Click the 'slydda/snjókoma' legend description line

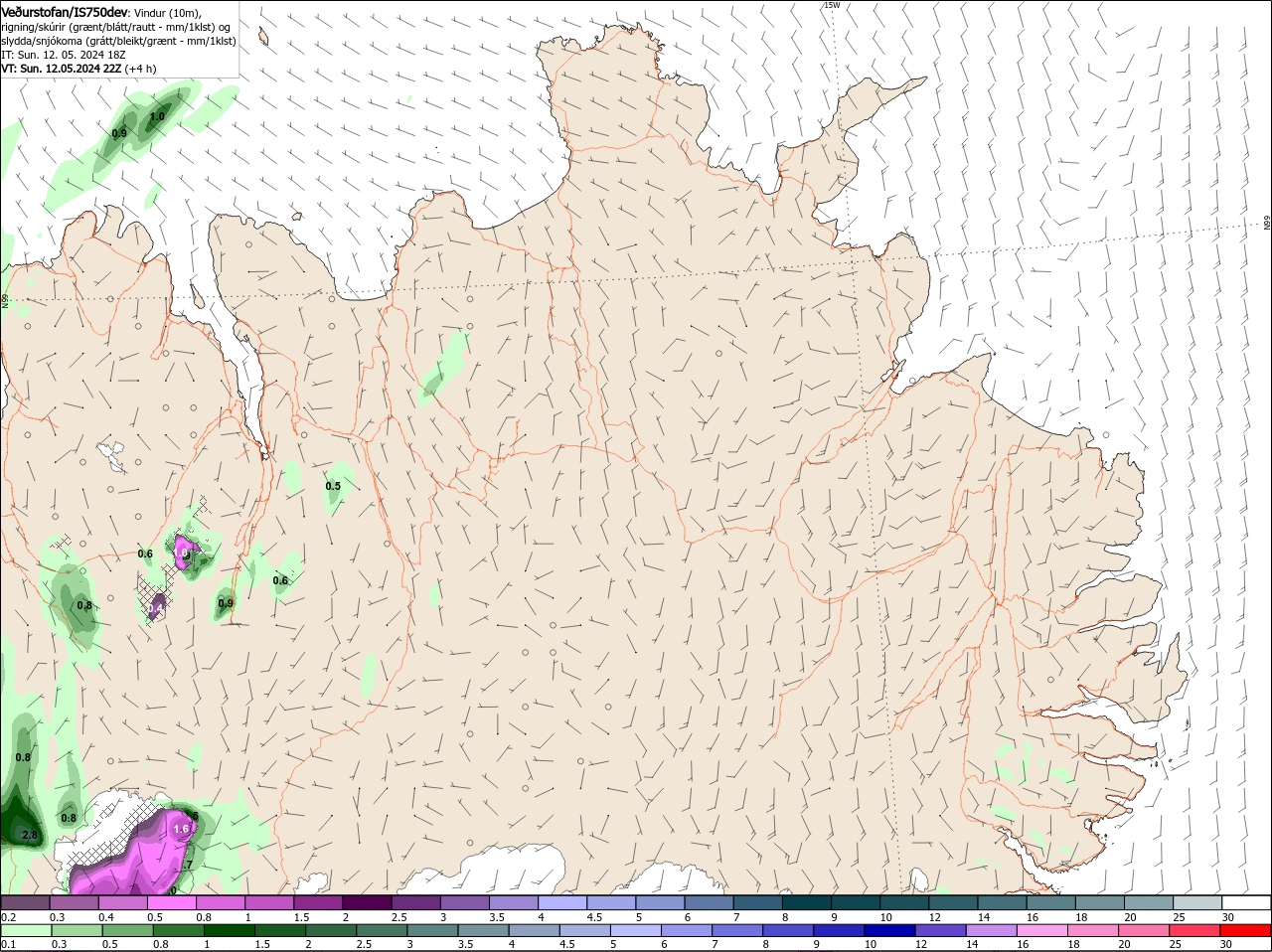(118, 41)
